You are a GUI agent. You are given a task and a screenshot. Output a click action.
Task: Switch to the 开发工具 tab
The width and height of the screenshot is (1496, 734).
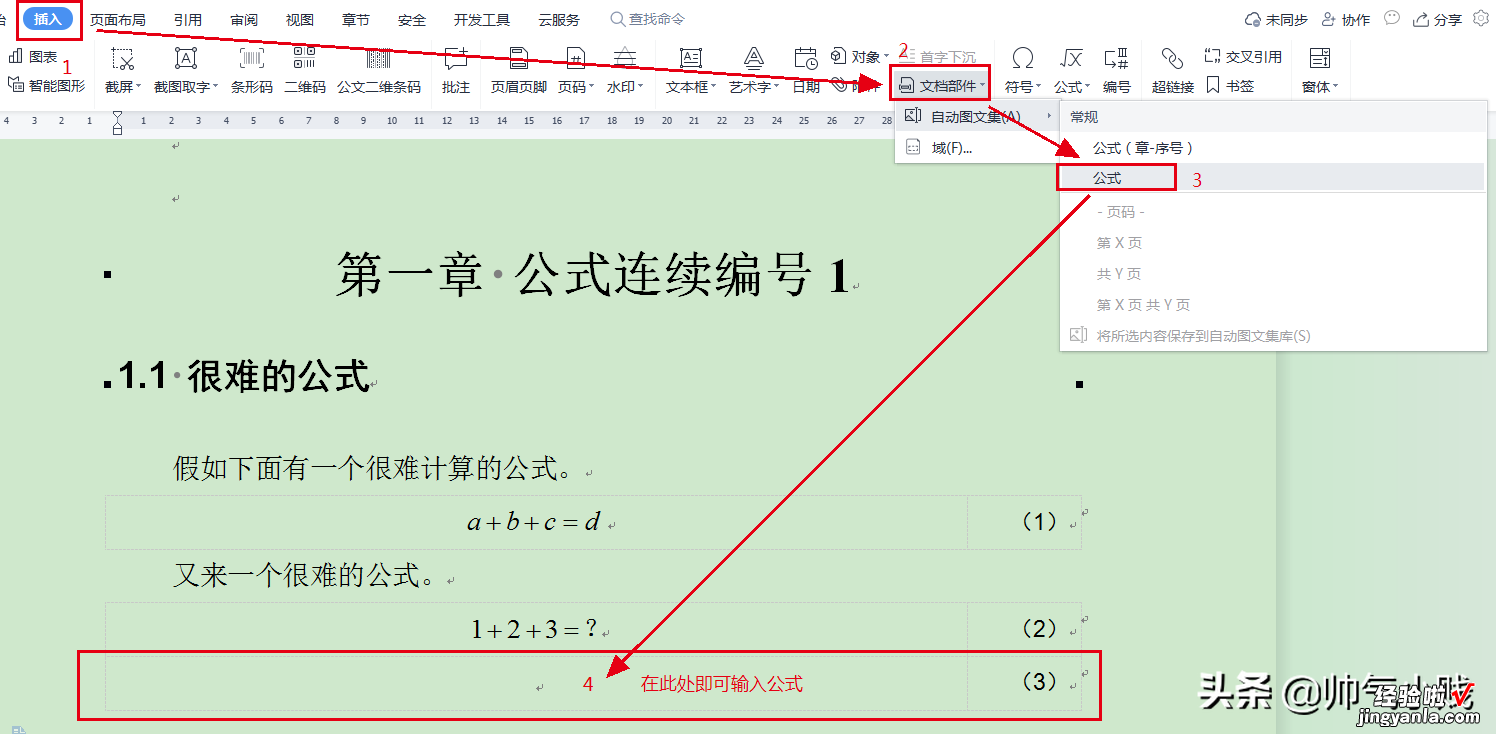pos(481,20)
